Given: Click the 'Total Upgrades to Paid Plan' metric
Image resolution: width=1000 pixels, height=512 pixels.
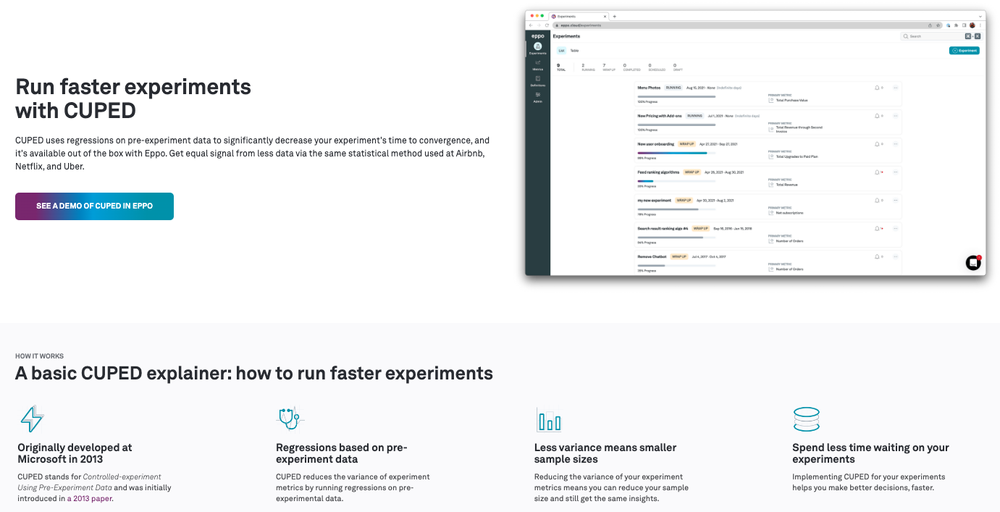Looking at the screenshot, I should (x=797, y=156).
